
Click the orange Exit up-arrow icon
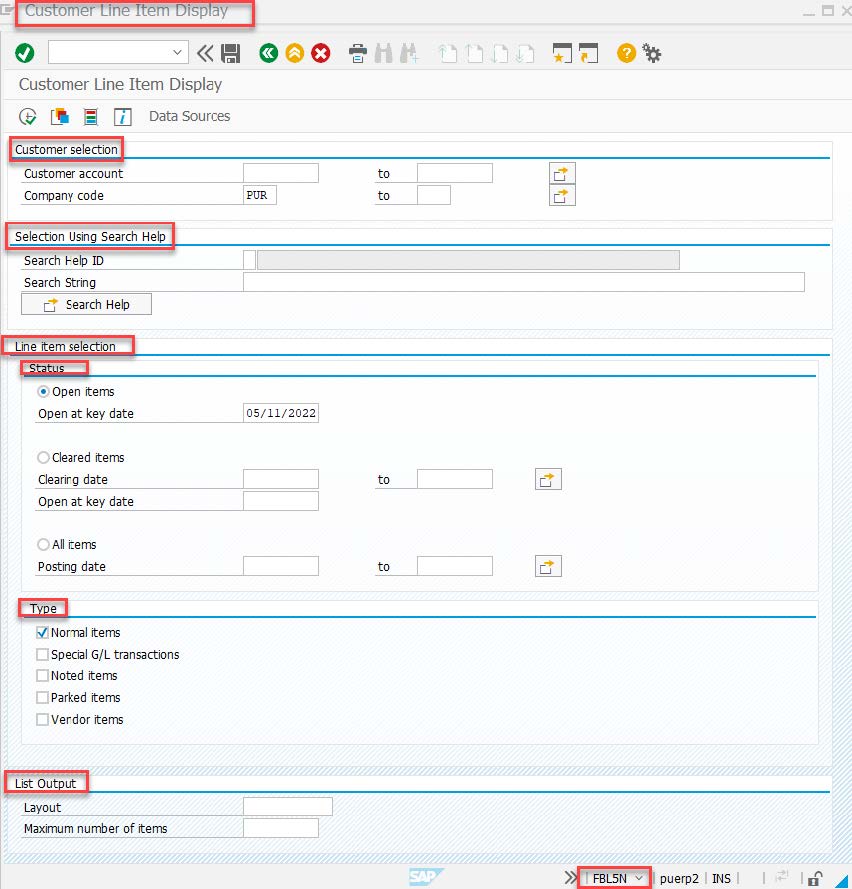coord(294,53)
